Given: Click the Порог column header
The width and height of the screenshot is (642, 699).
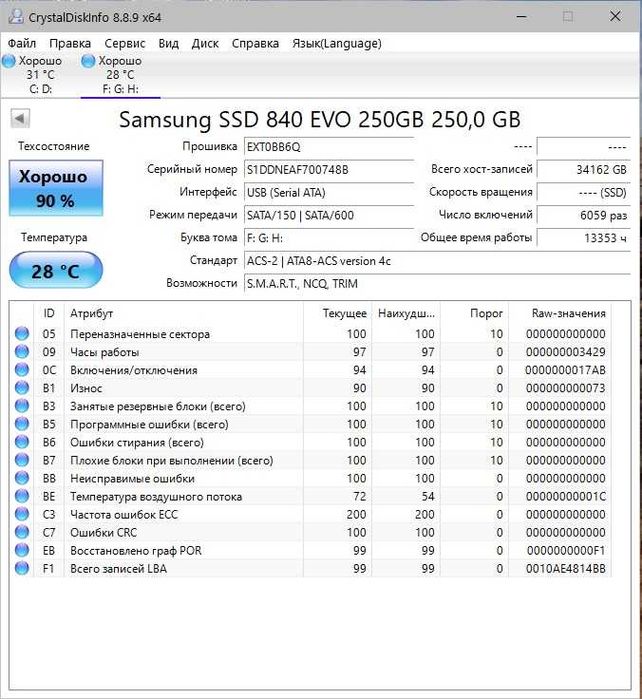Looking at the screenshot, I should pyautogui.click(x=474, y=313).
